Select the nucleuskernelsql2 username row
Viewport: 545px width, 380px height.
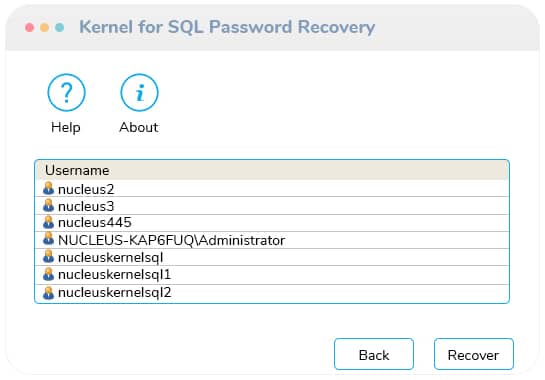click(272, 293)
